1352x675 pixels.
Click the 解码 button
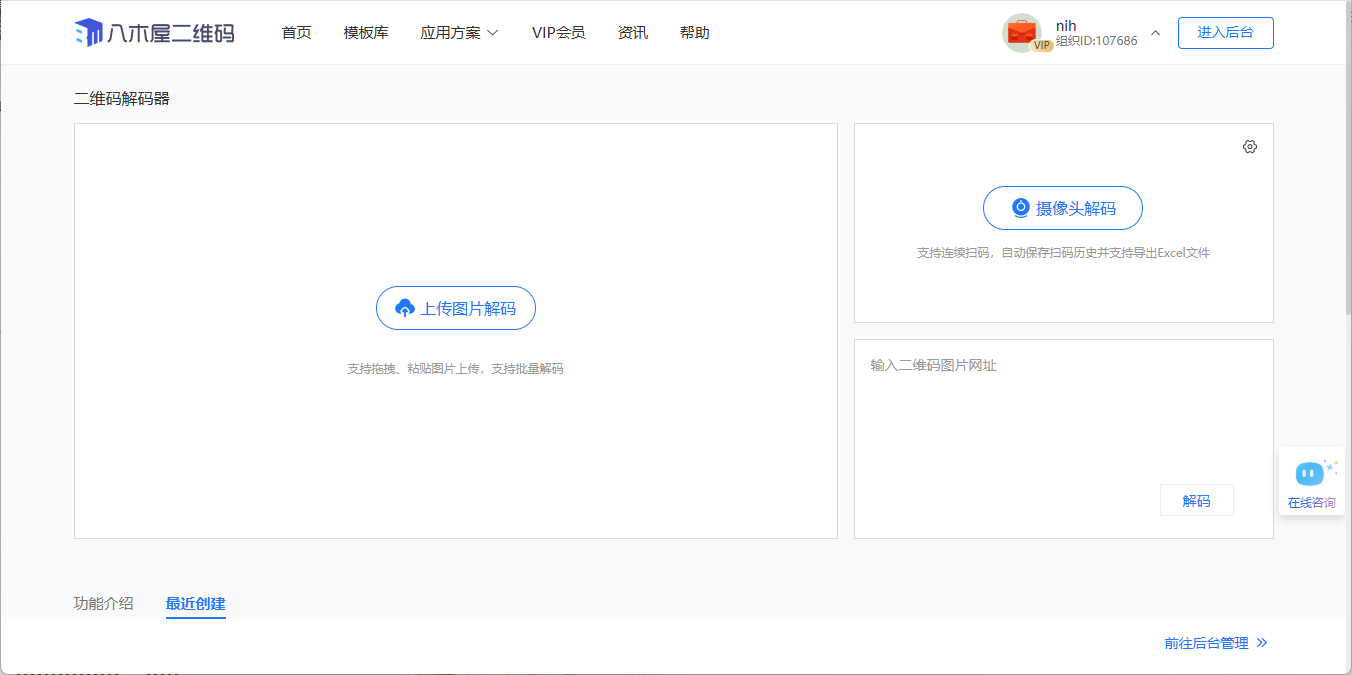pos(1196,500)
